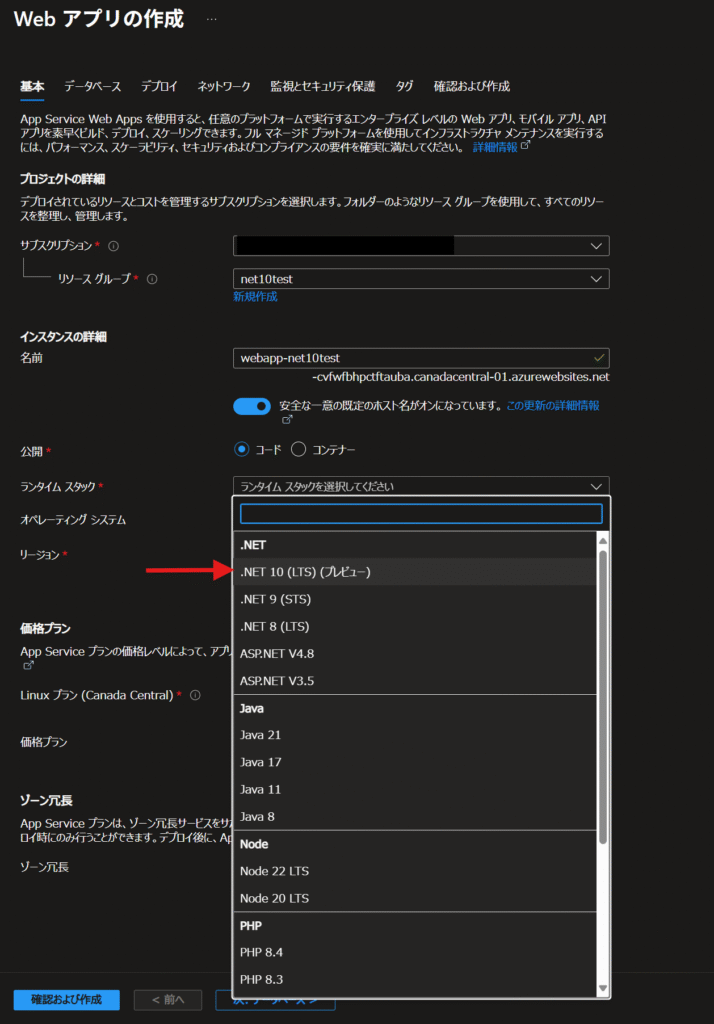This screenshot has height=1024, width=714.
Task: Open external link icon after 詳細情報
Action: (x=525, y=146)
